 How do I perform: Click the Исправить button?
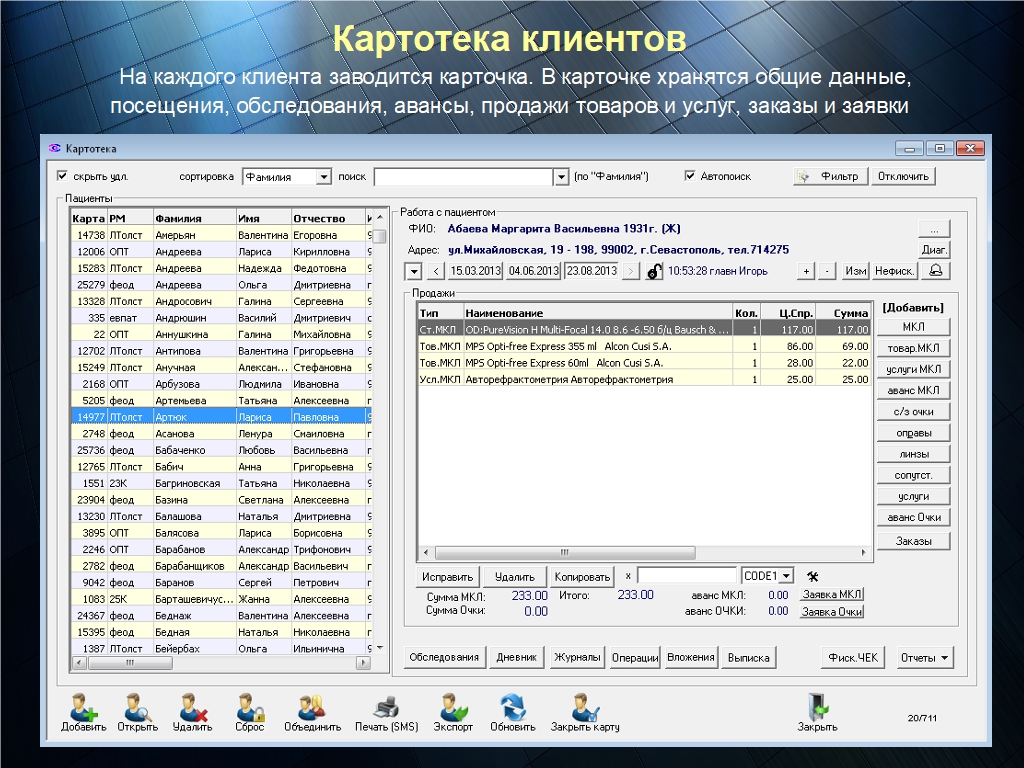pos(447,577)
